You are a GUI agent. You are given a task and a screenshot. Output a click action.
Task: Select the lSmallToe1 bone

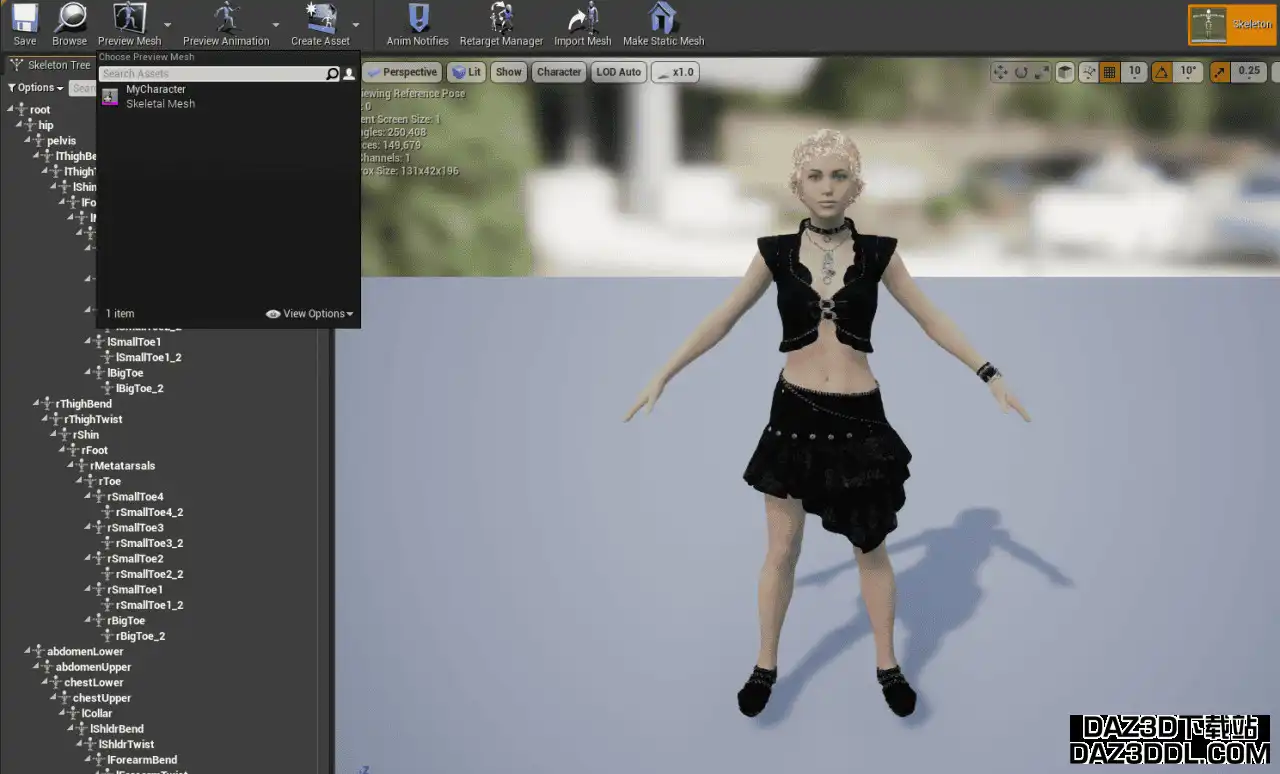click(x=134, y=342)
